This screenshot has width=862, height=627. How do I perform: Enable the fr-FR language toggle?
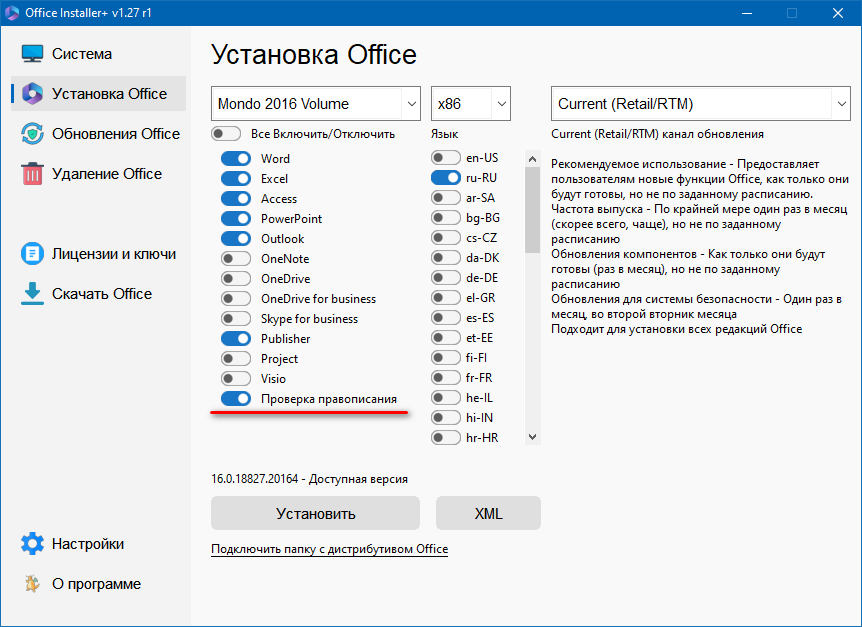click(446, 378)
